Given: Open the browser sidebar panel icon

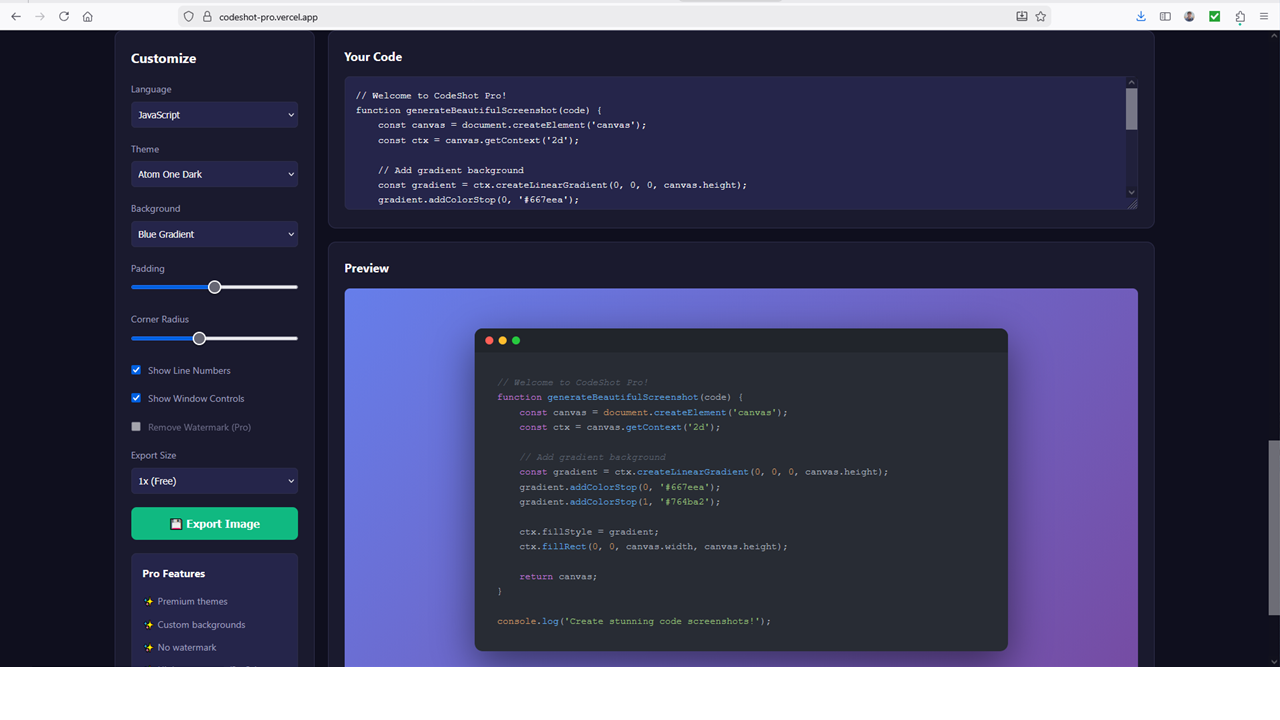Looking at the screenshot, I should coord(1164,16).
